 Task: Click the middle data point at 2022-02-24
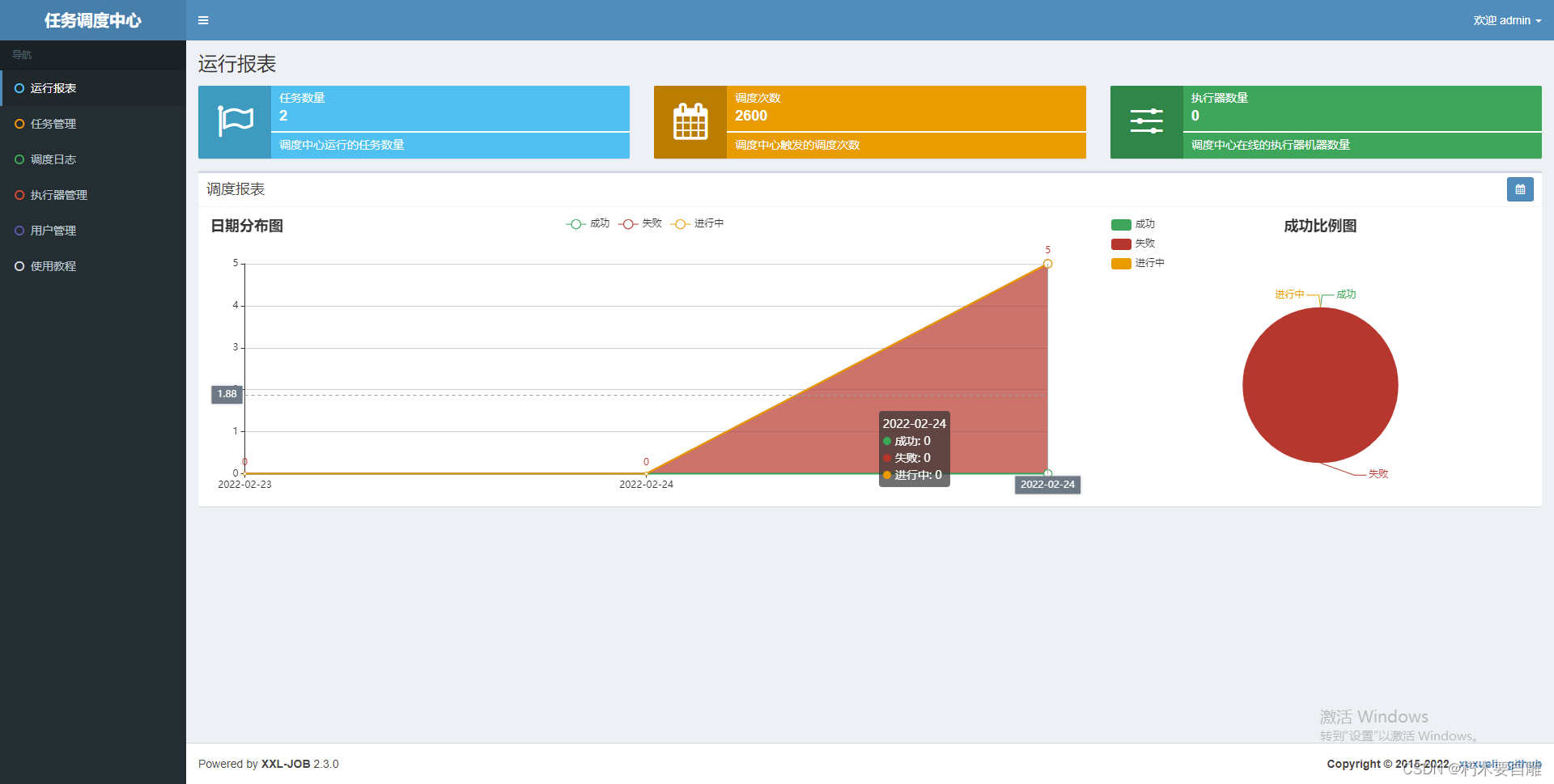646,473
